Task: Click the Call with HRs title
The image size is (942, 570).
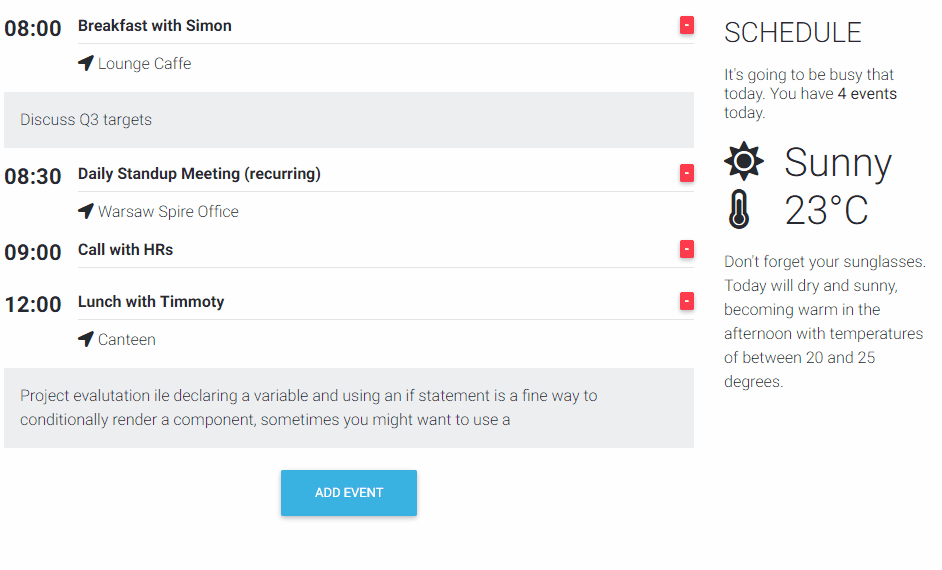Action: (126, 250)
